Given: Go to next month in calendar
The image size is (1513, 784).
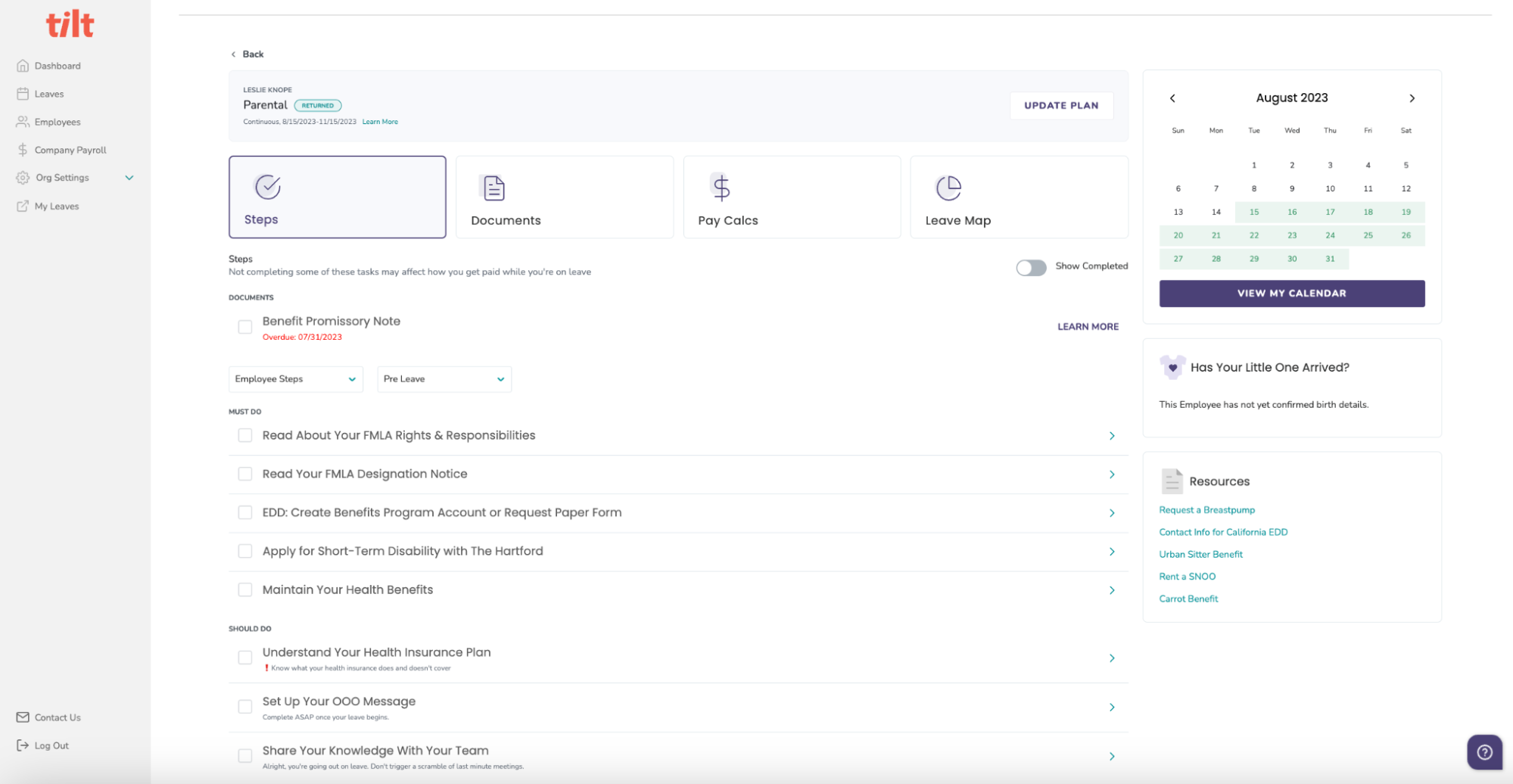Looking at the screenshot, I should (x=1412, y=98).
